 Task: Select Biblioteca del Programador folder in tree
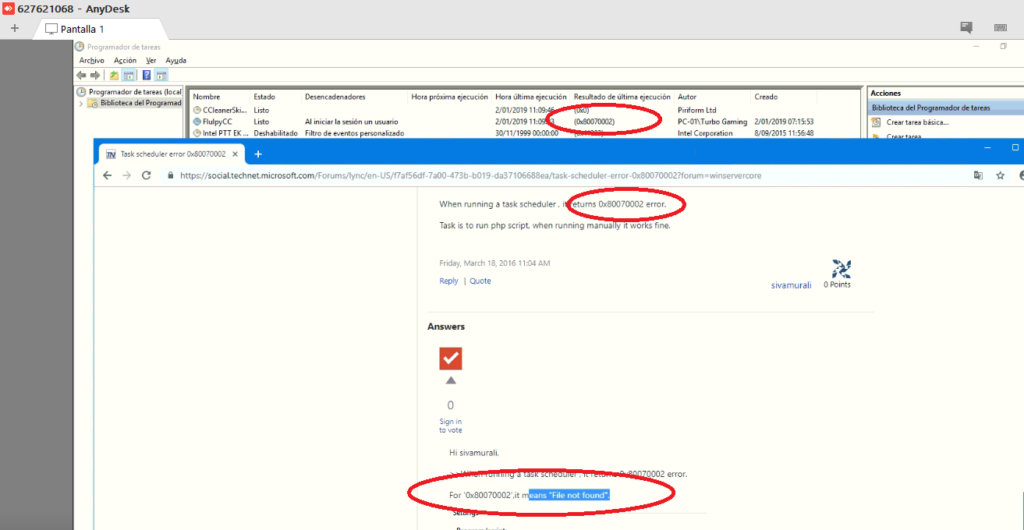click(x=135, y=103)
